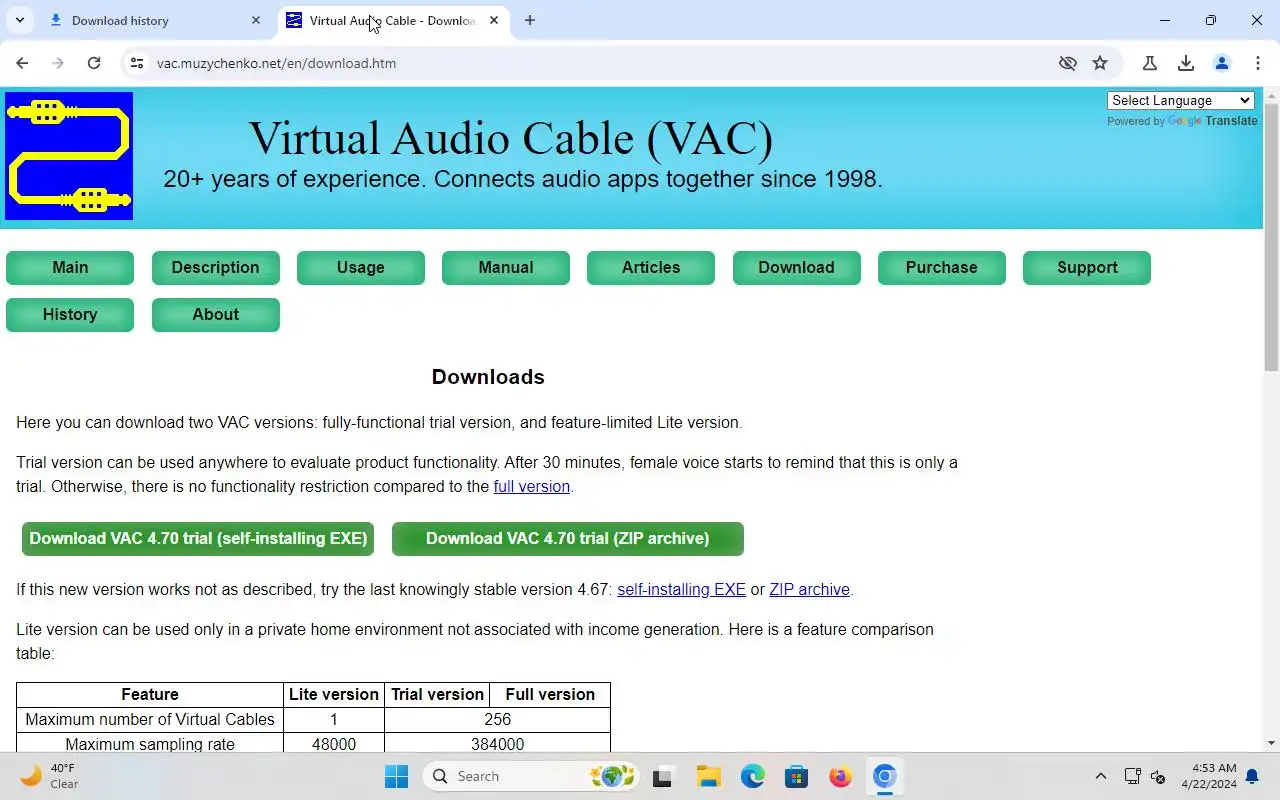The image size is (1280, 800).
Task: Open the Main page
Action: coord(70,268)
